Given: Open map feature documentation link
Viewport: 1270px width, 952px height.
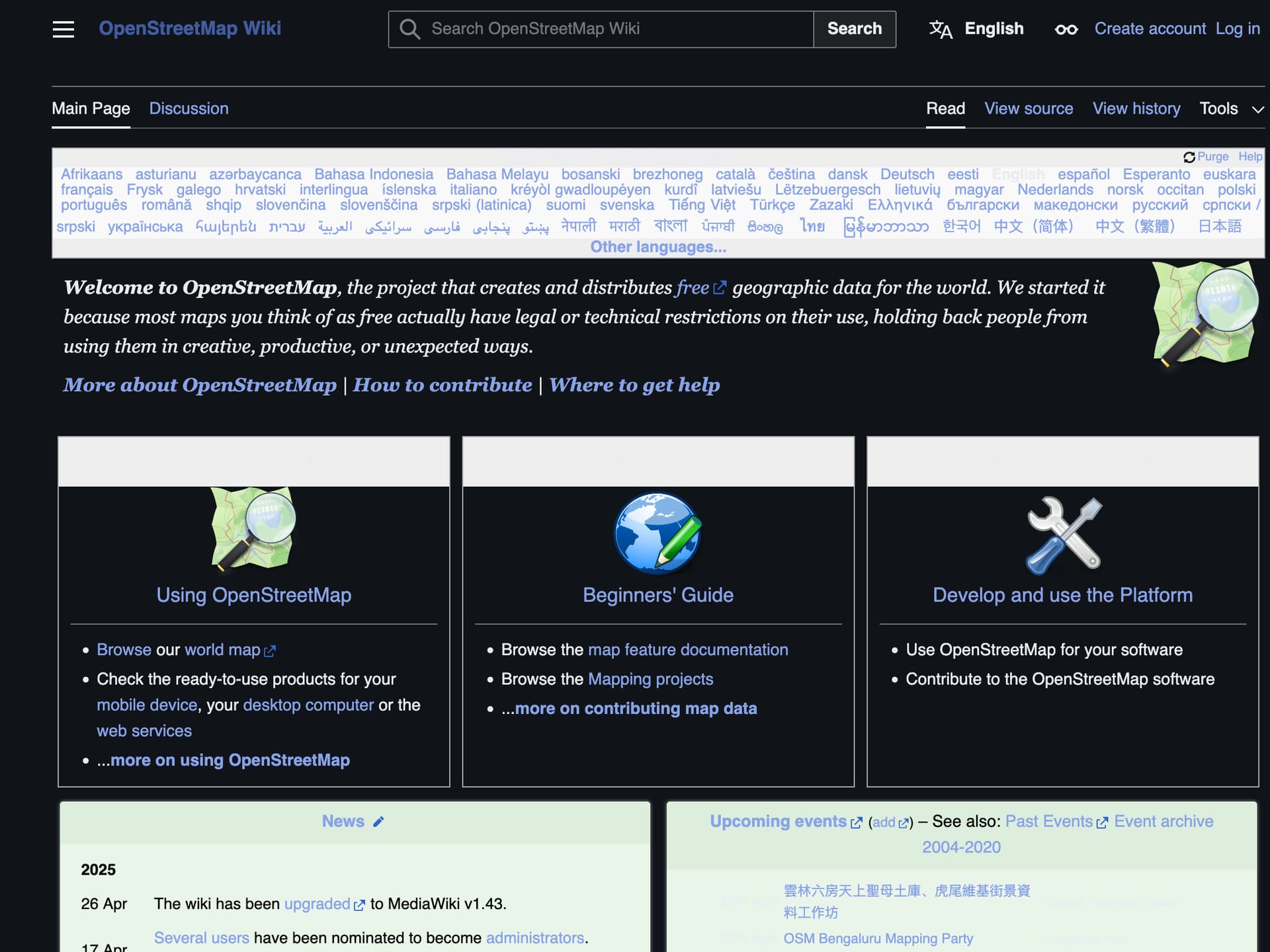Looking at the screenshot, I should click(x=688, y=650).
